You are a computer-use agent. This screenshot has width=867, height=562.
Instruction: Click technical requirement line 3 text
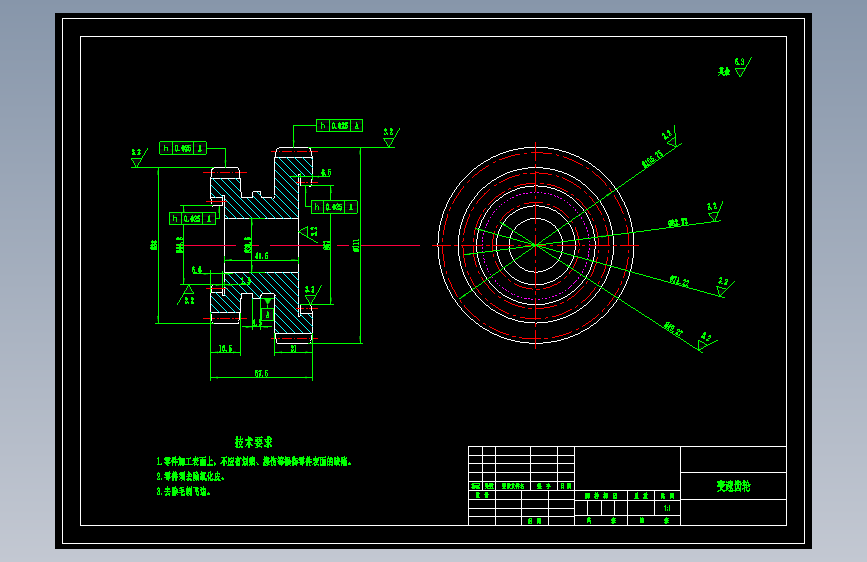184,491
